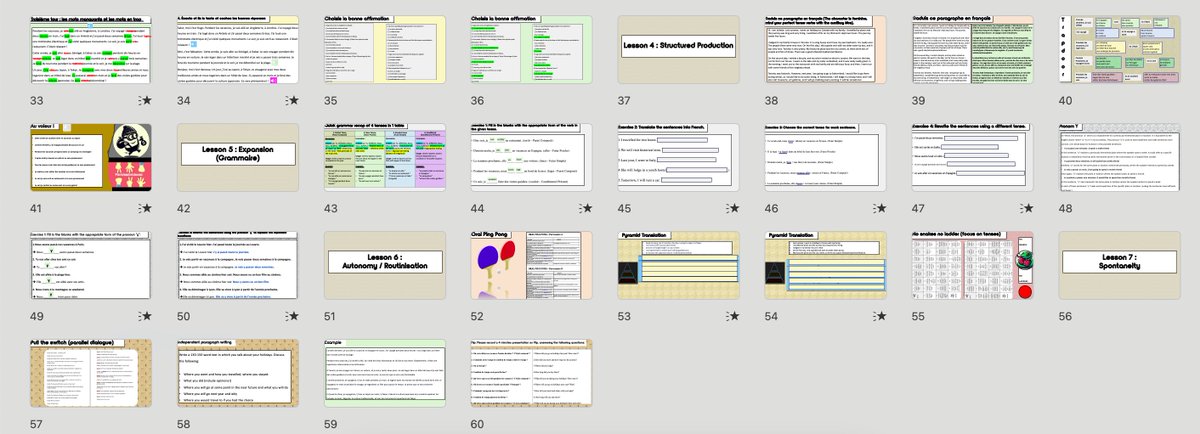Click the animation star under slide 53
This screenshot has width=1200, height=434.
point(733,315)
